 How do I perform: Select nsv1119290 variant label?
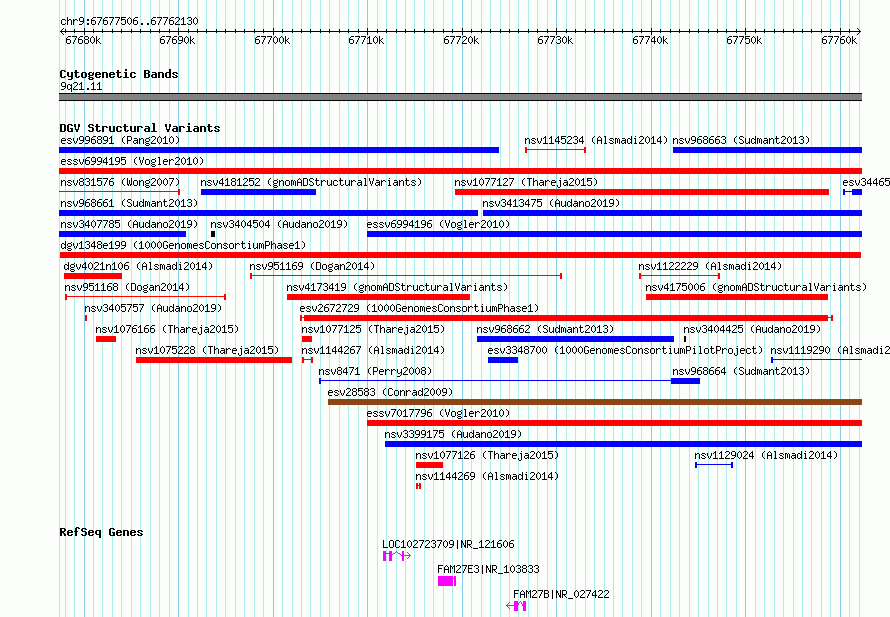(829, 350)
